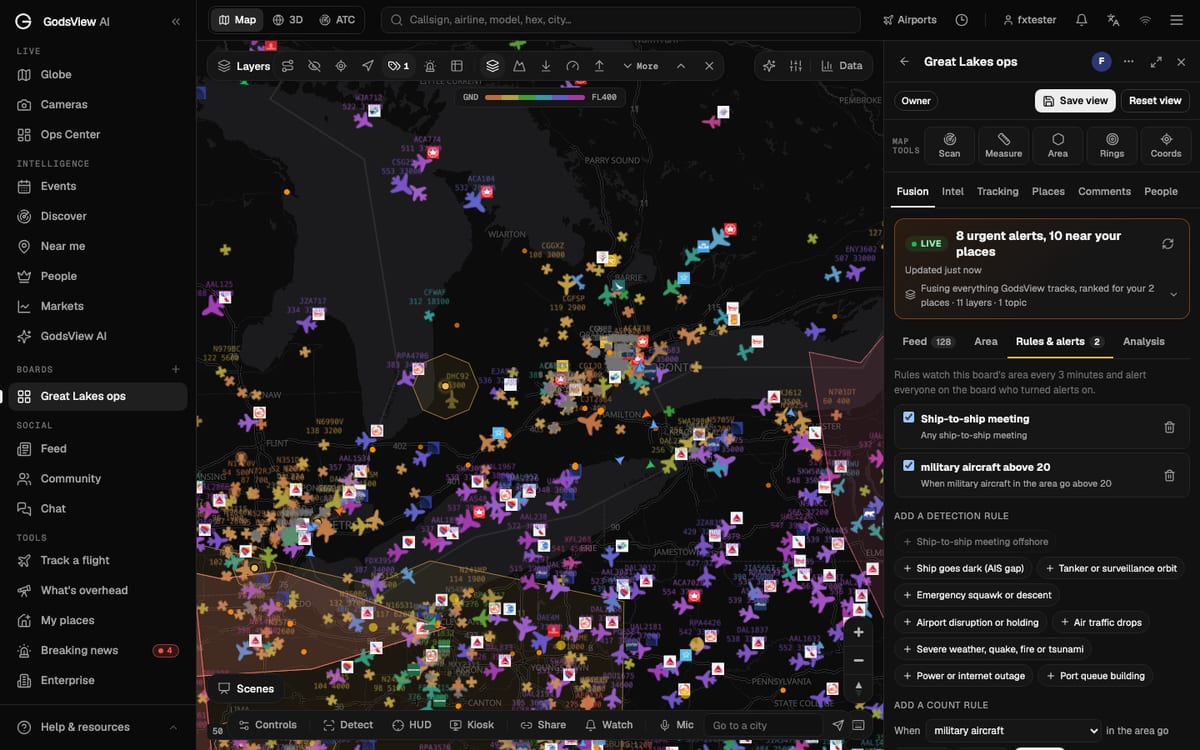Select the Measure map tool
Viewport: 1200px width, 750px height.
click(1003, 145)
